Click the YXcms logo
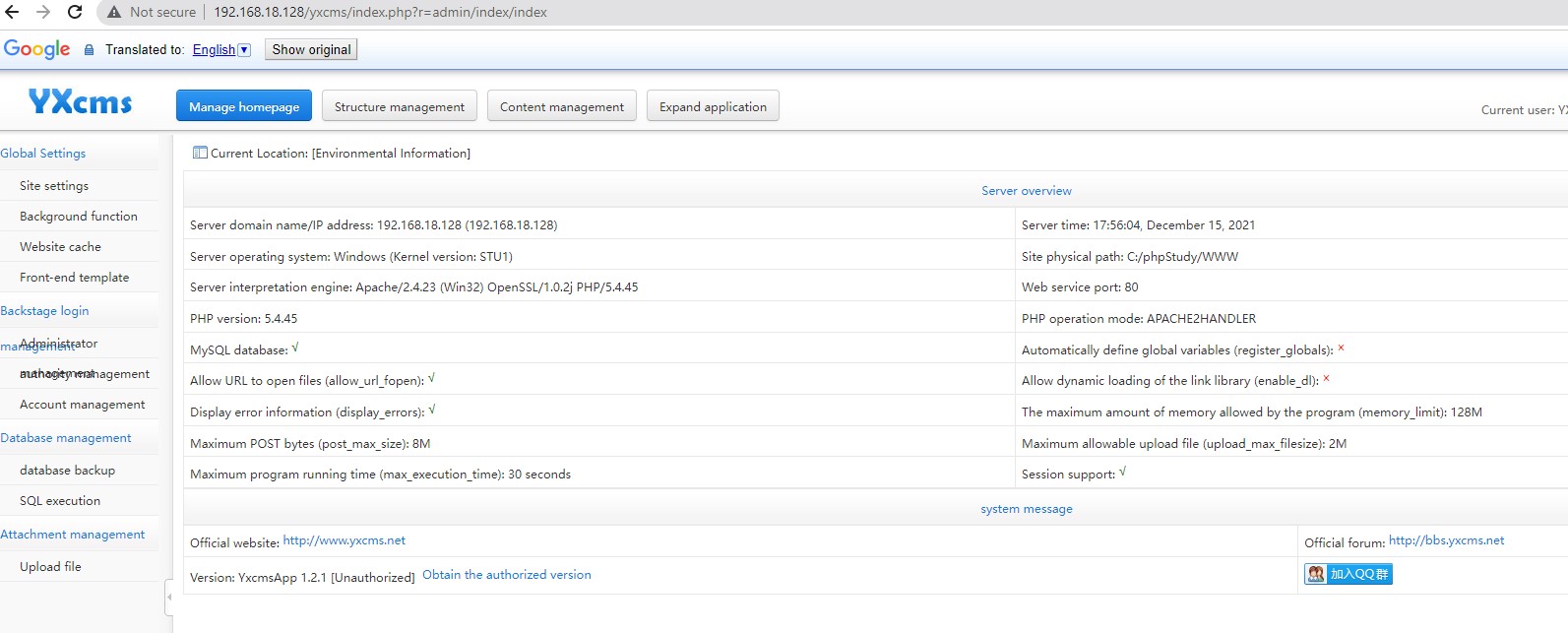This screenshot has height=633, width=1568. click(80, 102)
